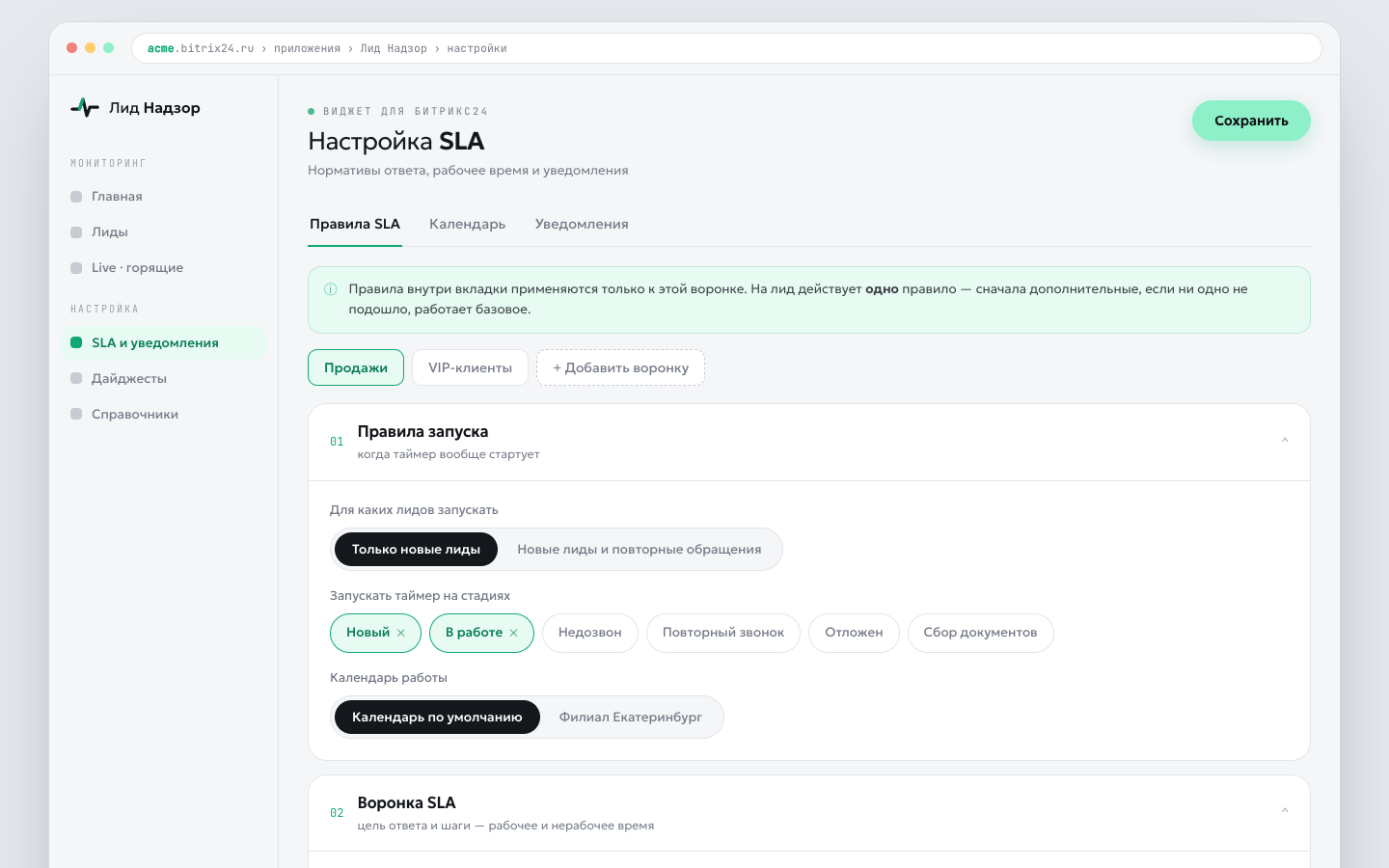Click the Настройка SLA page heading
Screen dimensions: 1389x868
click(395, 142)
